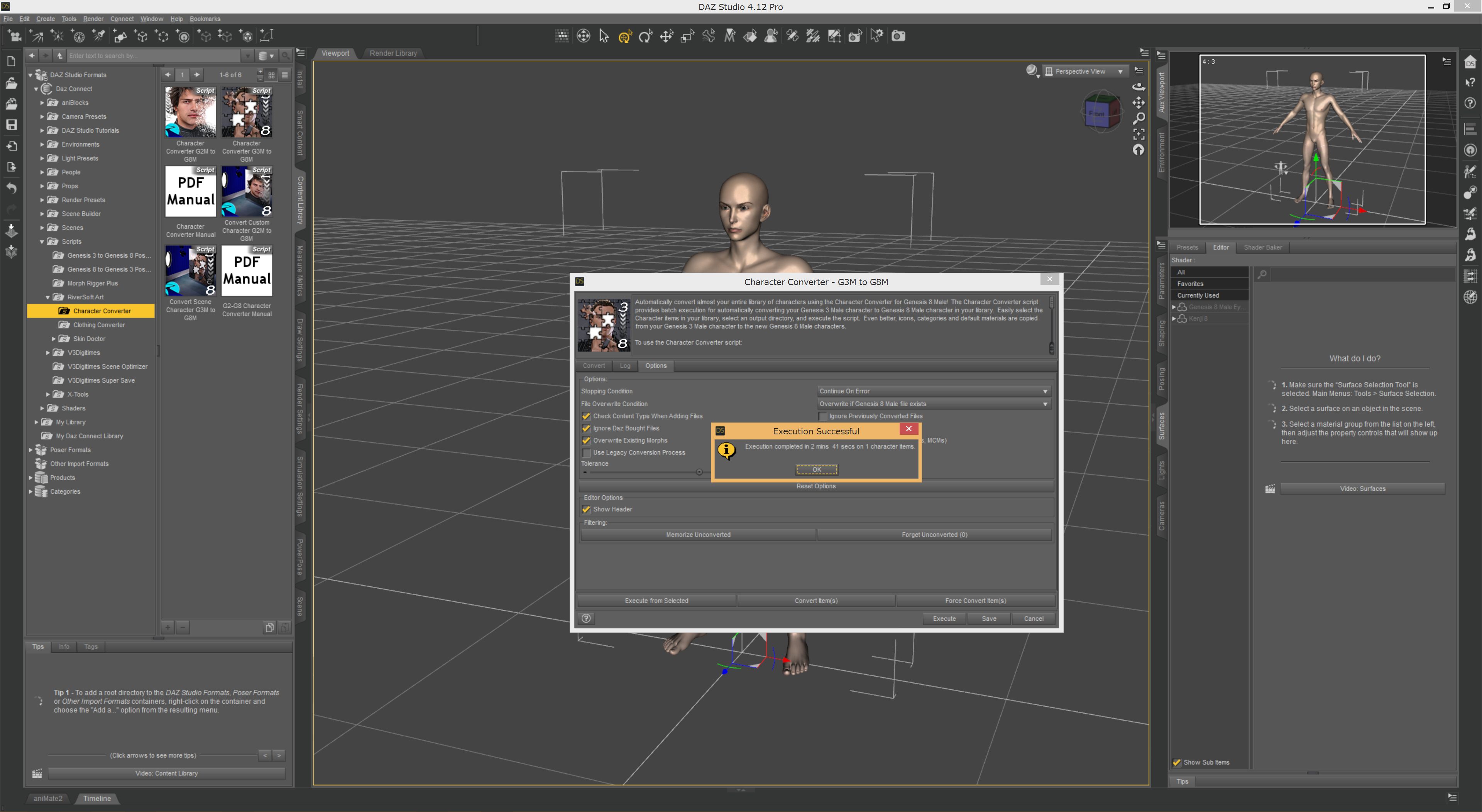Image resolution: width=1482 pixels, height=812 pixels.
Task: Switch Content Library to list view icon
Action: point(285,75)
